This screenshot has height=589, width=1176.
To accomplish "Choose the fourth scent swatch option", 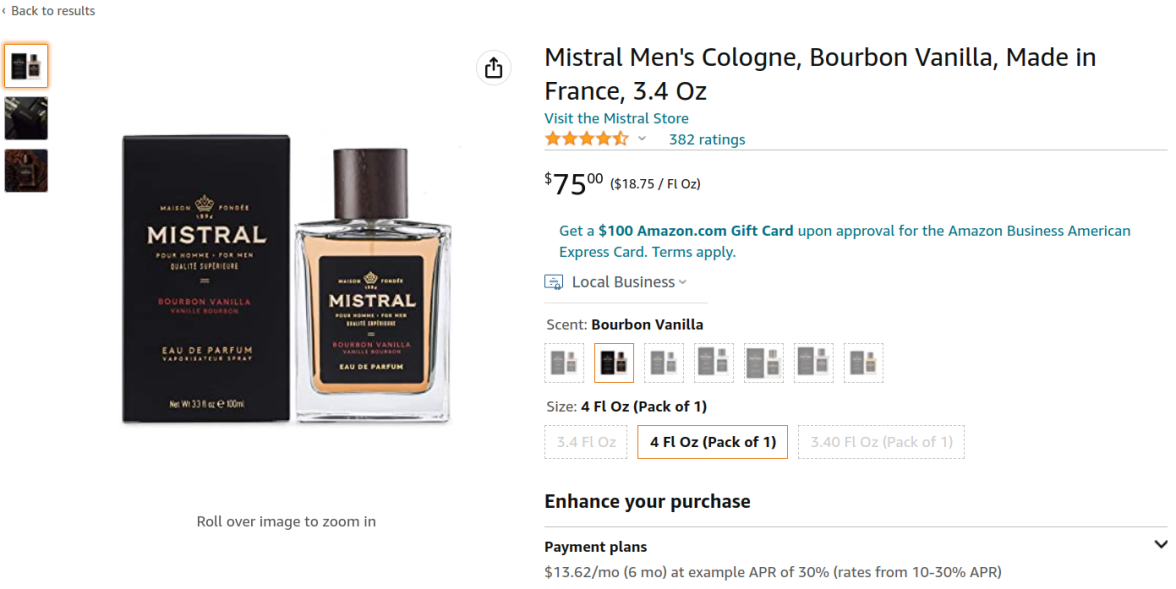I will [714, 363].
